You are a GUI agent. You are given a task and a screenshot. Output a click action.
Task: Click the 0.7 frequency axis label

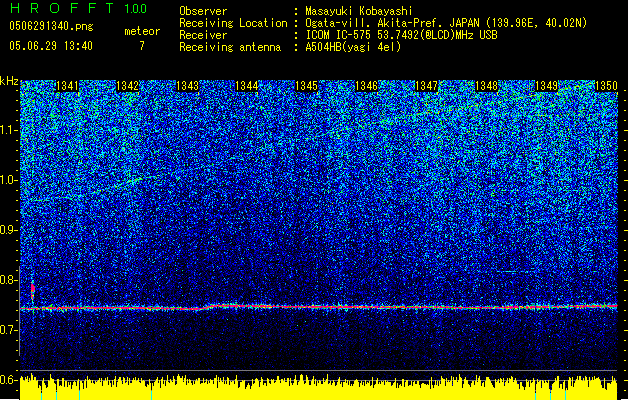[x=9, y=330]
